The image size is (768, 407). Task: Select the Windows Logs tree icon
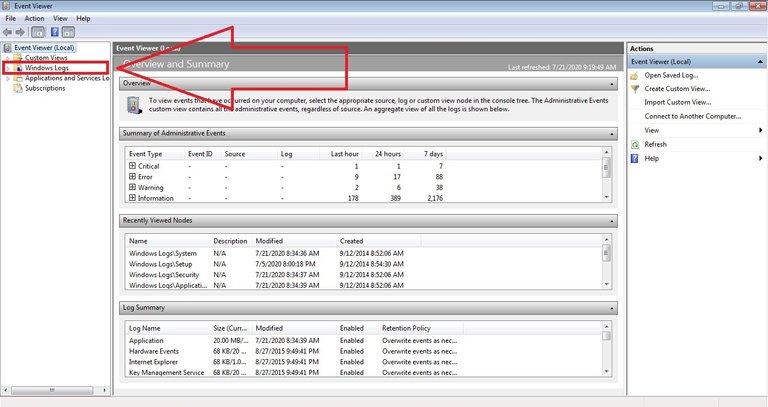tap(18, 68)
